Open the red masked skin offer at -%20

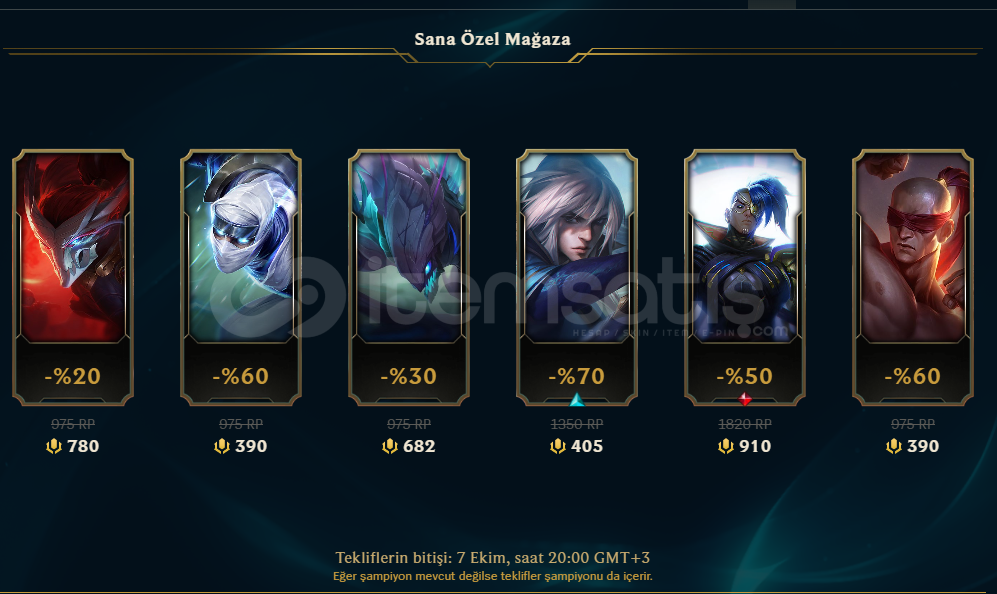pos(73,277)
